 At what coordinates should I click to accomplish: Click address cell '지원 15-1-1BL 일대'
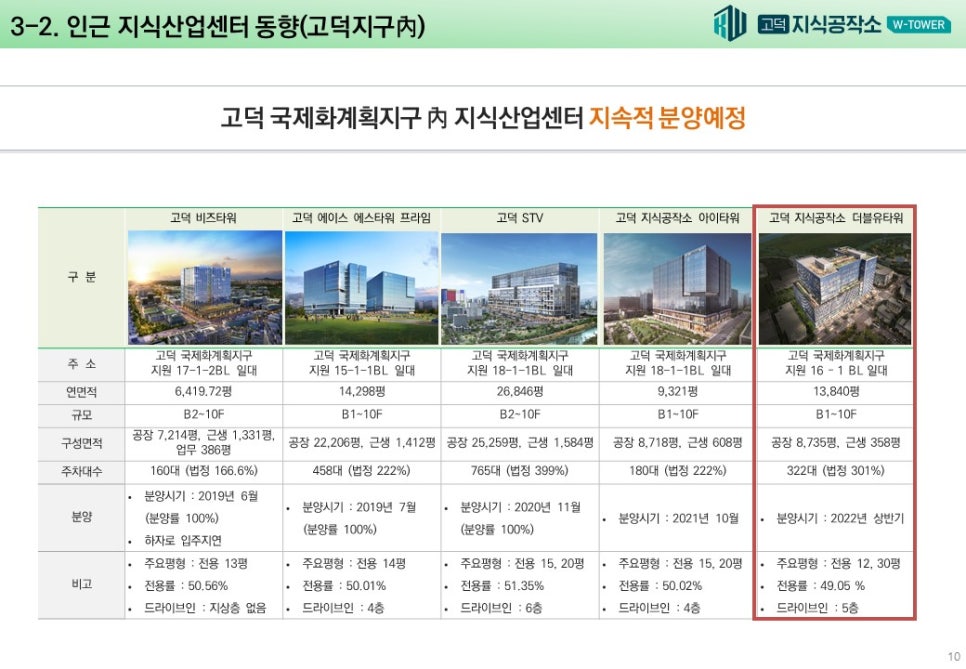(x=362, y=371)
